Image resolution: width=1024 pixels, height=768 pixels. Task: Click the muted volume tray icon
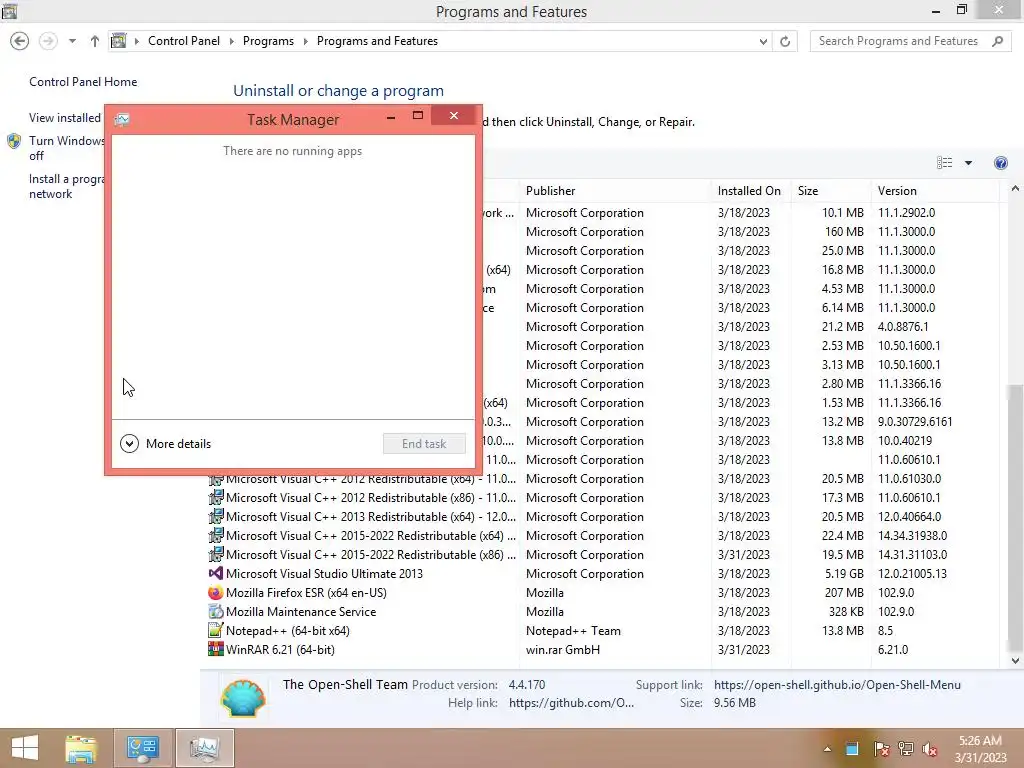coord(930,749)
